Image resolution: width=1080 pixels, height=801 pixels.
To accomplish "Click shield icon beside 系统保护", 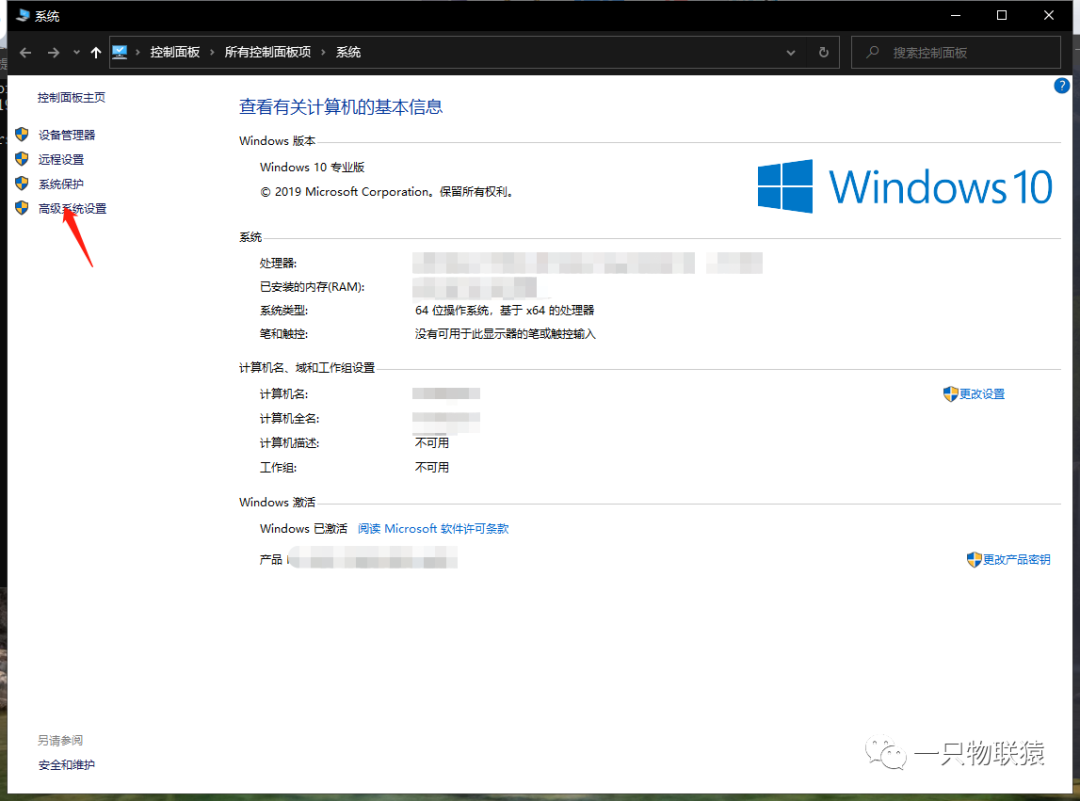I will [x=22, y=183].
